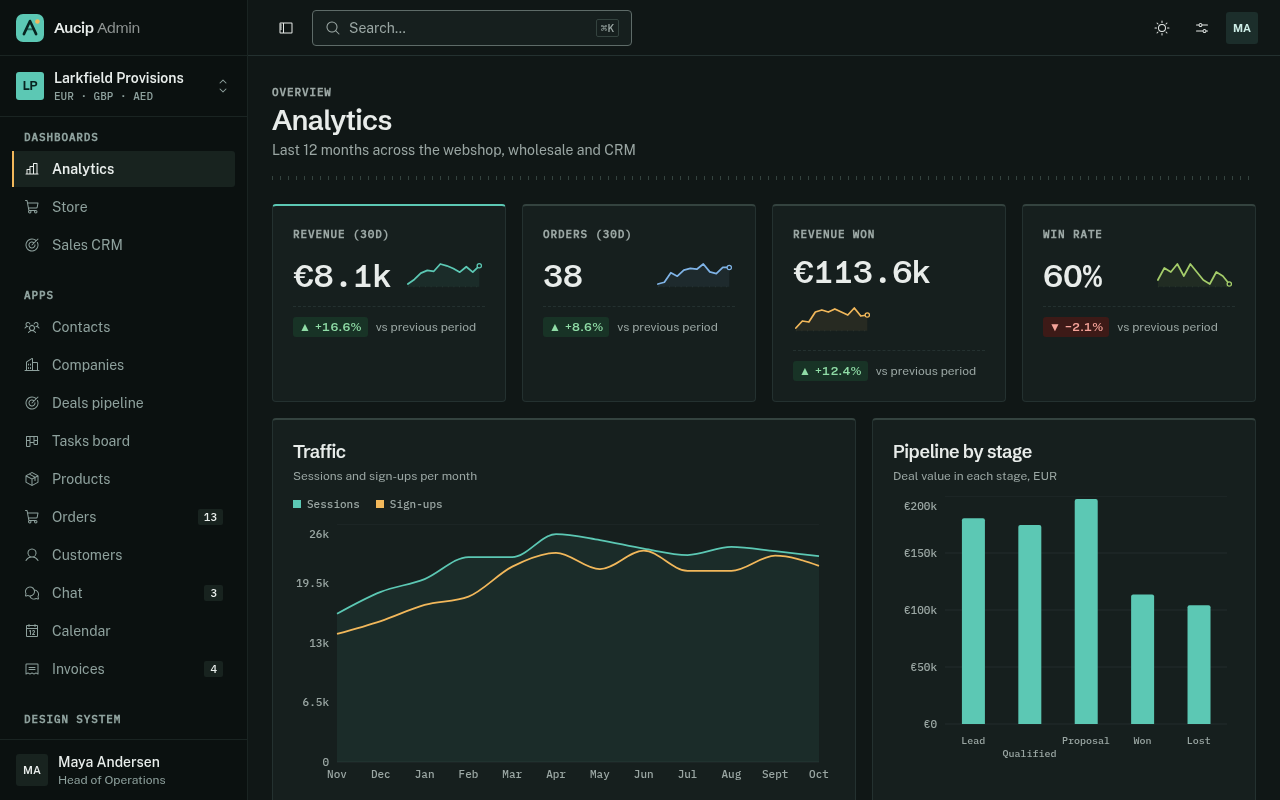Open Contacts app
1280x800 pixels.
click(x=123, y=327)
